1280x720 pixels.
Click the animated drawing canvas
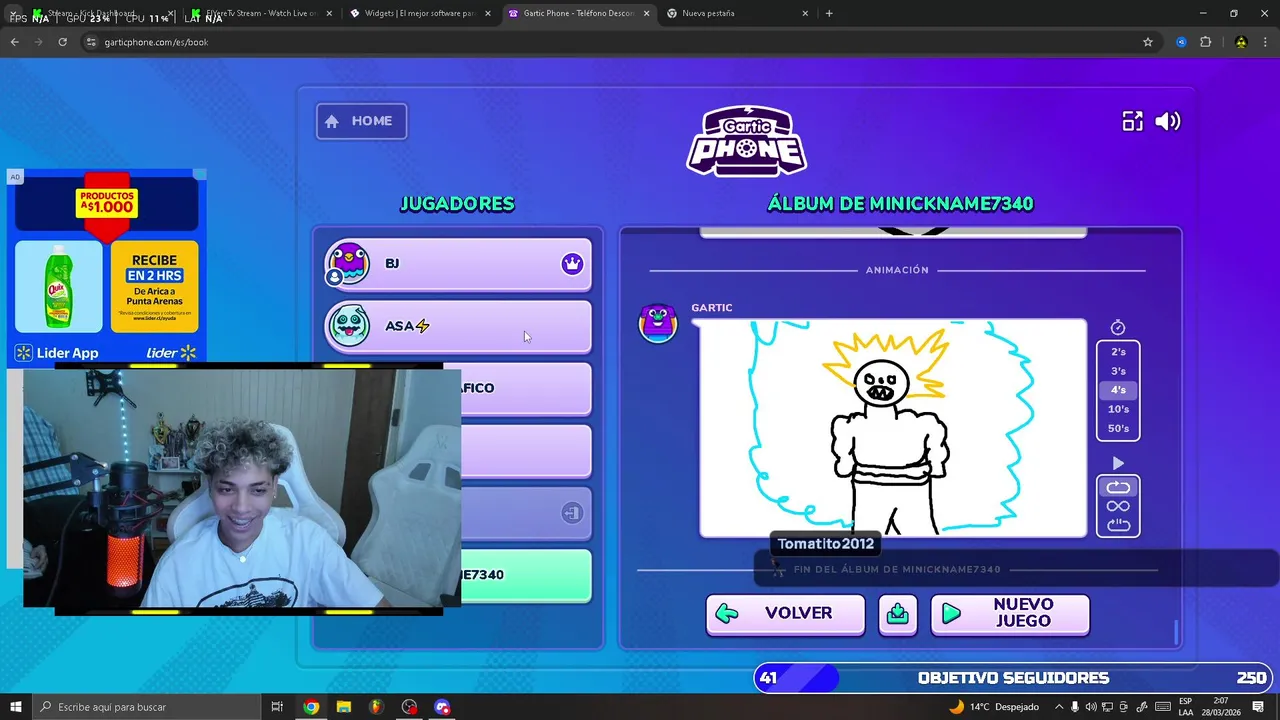[893, 428]
